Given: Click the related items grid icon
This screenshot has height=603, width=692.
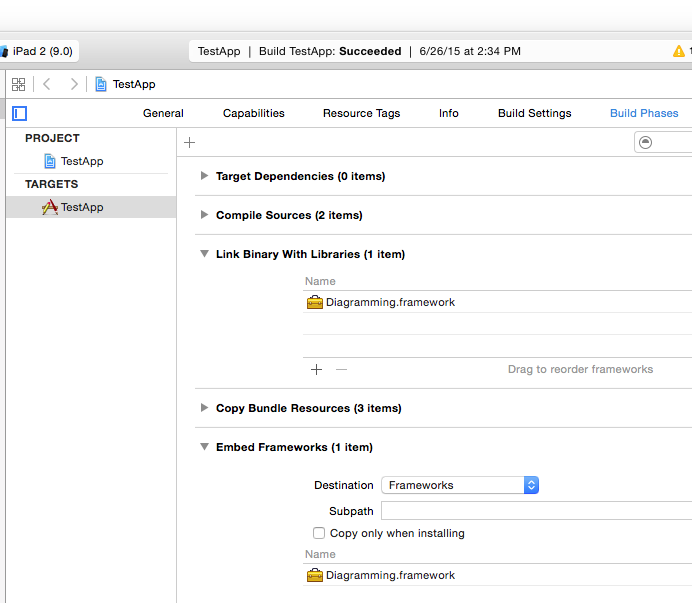Looking at the screenshot, I should 18,84.
